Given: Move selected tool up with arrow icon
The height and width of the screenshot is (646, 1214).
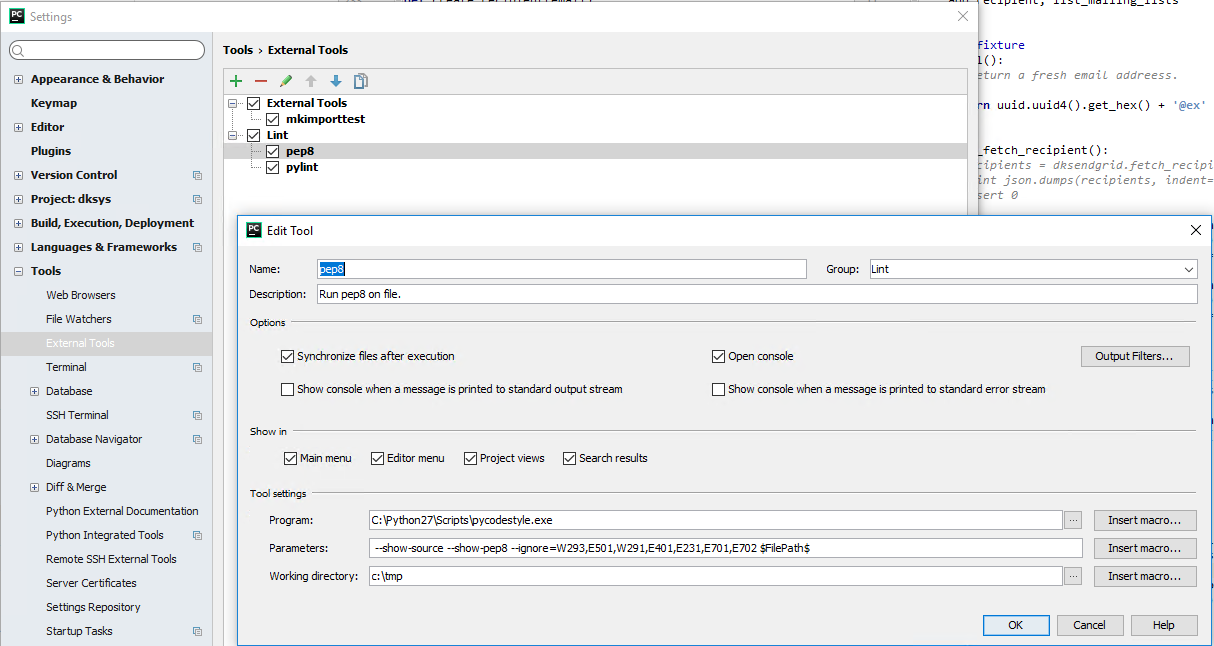Looking at the screenshot, I should pos(311,81).
